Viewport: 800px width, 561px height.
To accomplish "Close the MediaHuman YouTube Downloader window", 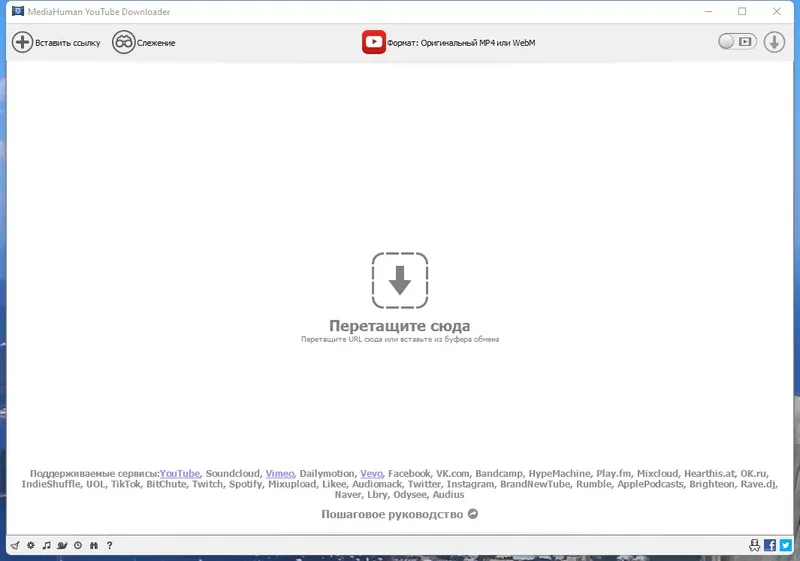I will (777, 11).
